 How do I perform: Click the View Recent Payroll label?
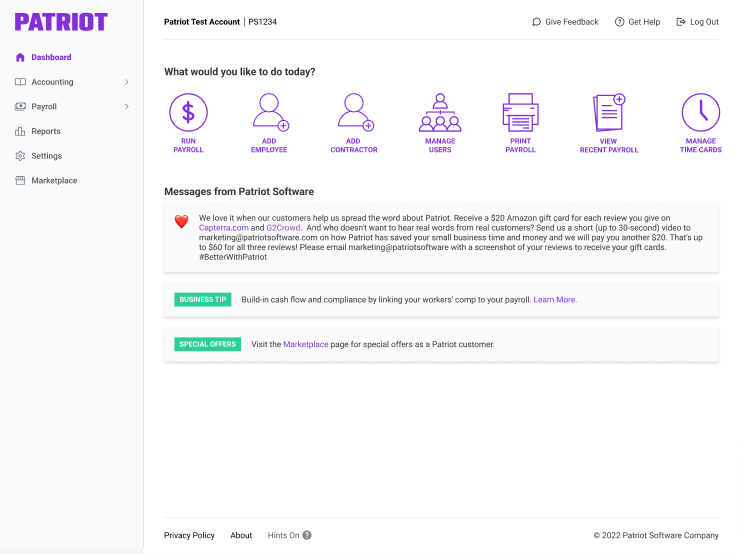pos(609,145)
